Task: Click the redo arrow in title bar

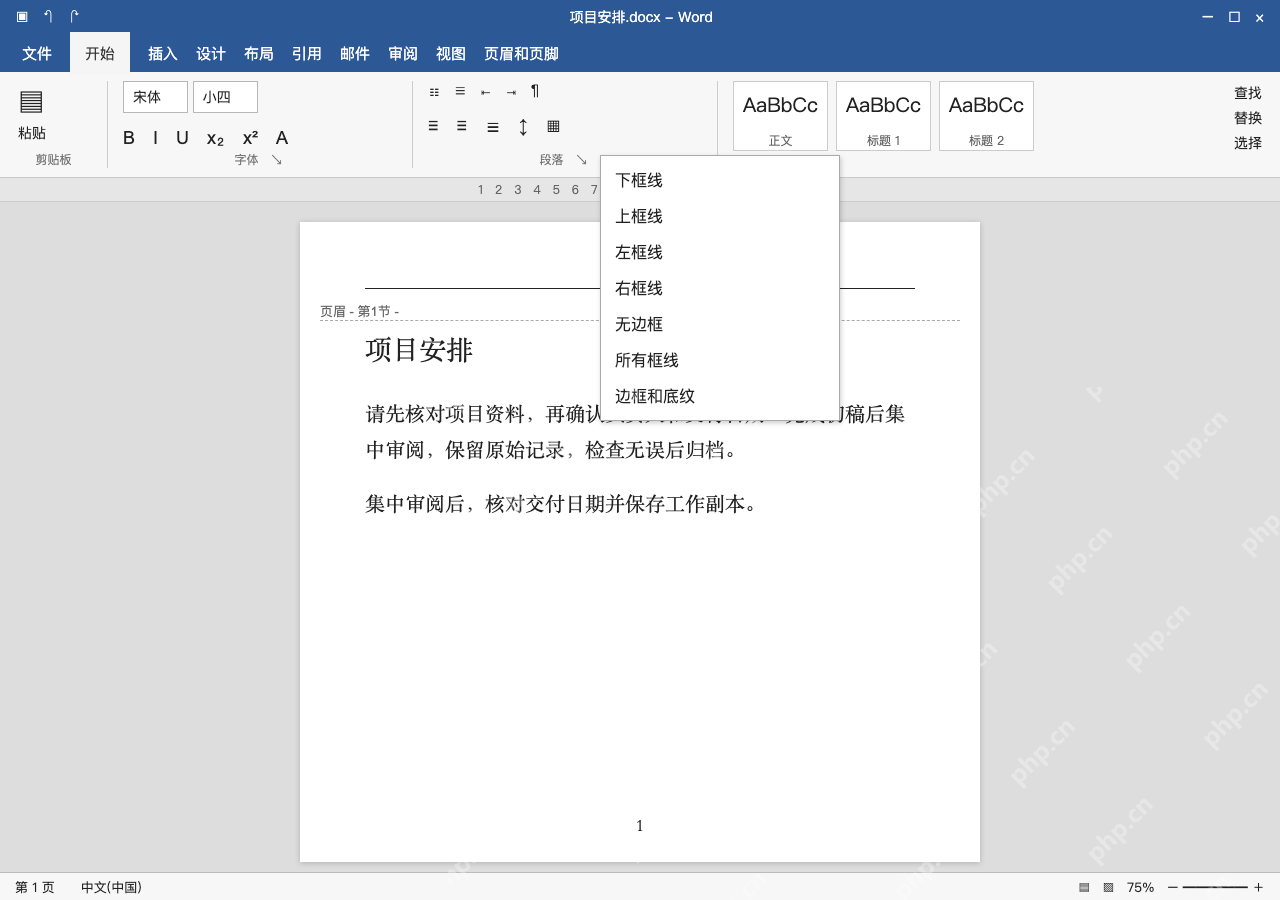Action: click(x=74, y=17)
